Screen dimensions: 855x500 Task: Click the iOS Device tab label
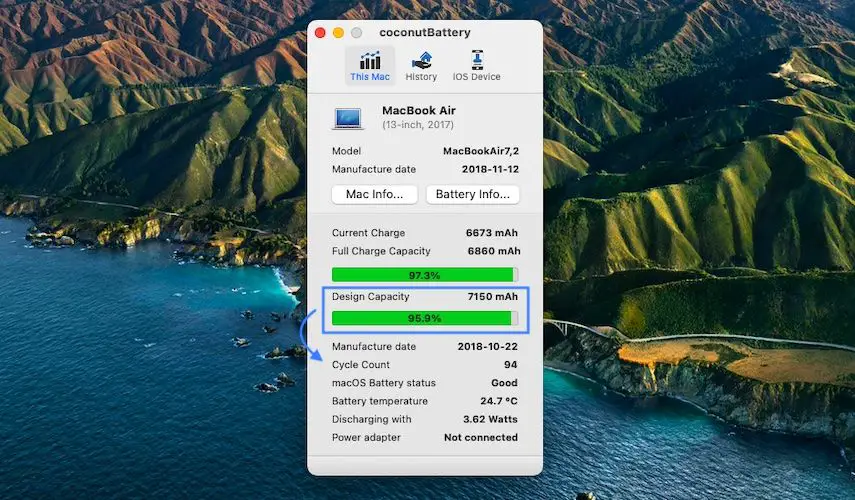tap(477, 77)
